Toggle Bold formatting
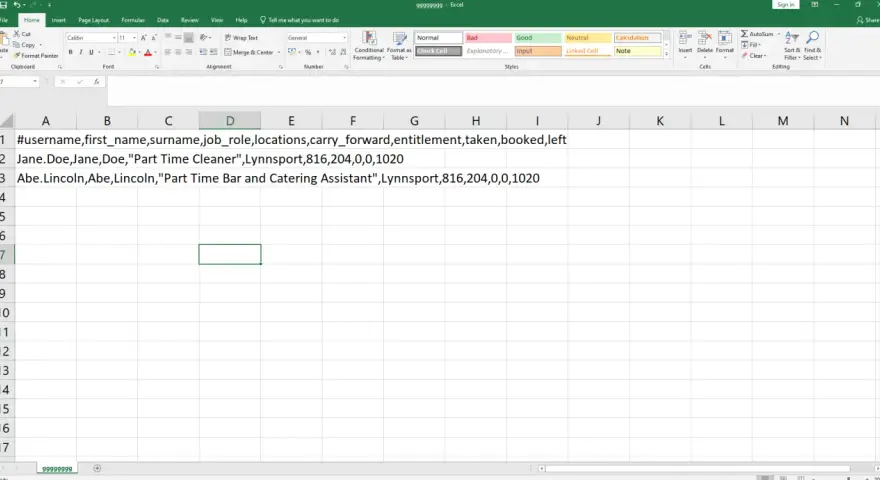The image size is (880, 480). coord(70,52)
